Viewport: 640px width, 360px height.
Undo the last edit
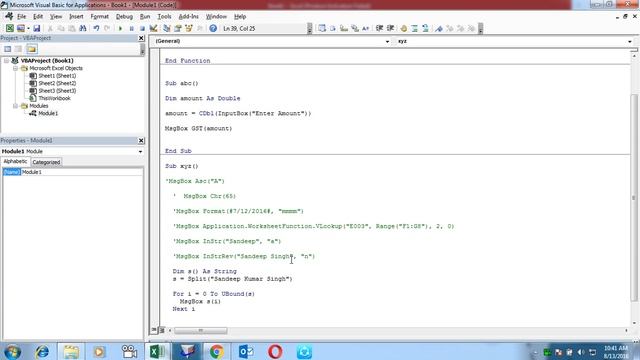point(96,28)
